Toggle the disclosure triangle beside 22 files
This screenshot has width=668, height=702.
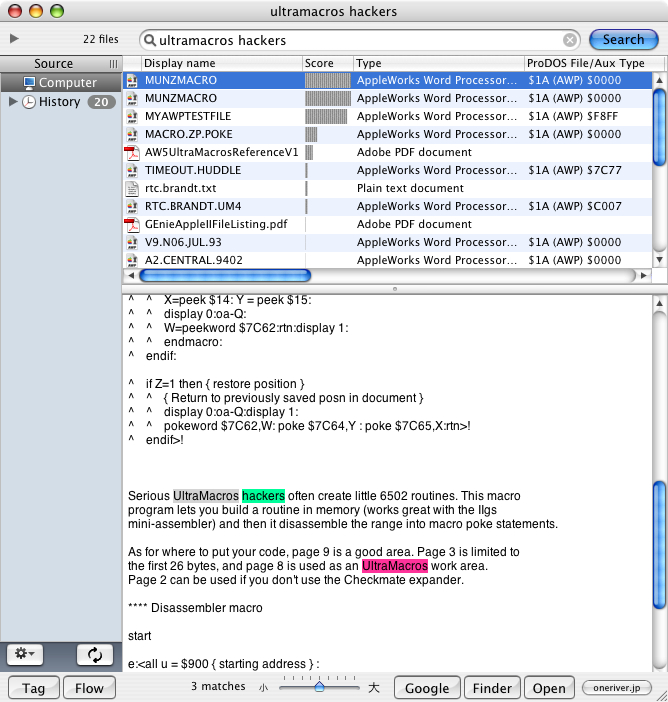14,39
